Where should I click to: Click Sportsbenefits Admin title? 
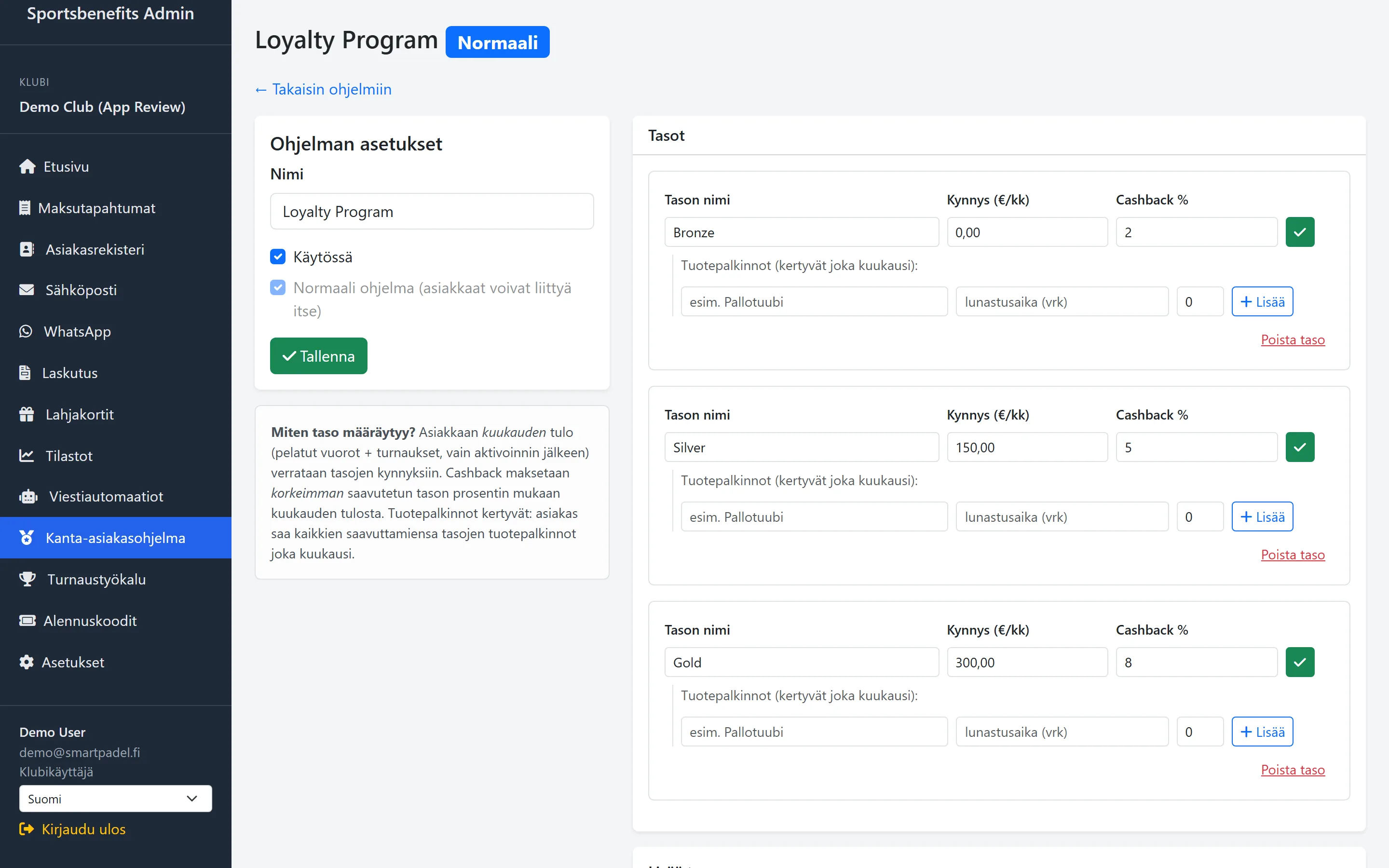(110, 13)
